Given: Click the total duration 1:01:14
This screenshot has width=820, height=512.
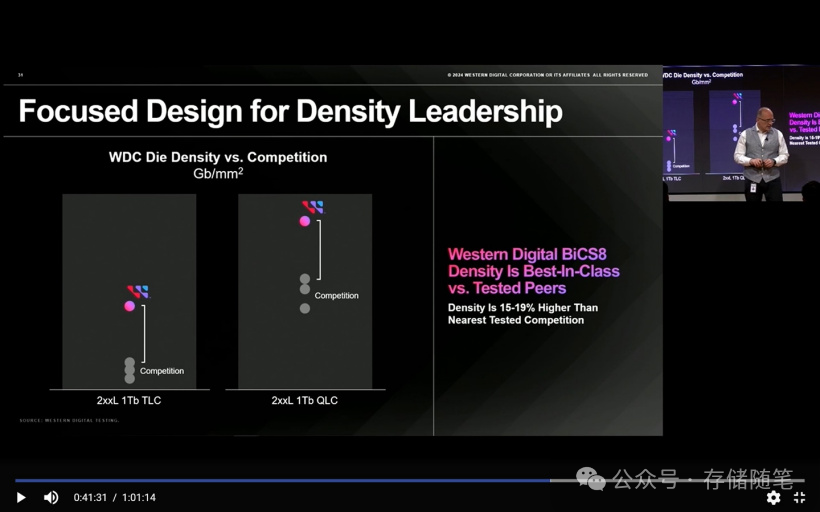Looking at the screenshot, I should [x=139, y=497].
